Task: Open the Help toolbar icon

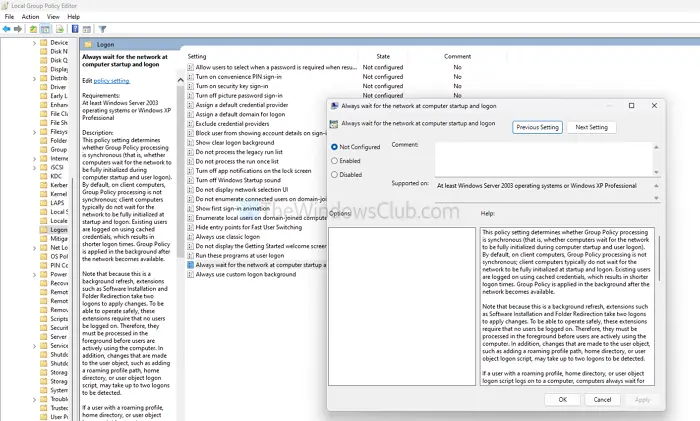Action: (x=75, y=29)
